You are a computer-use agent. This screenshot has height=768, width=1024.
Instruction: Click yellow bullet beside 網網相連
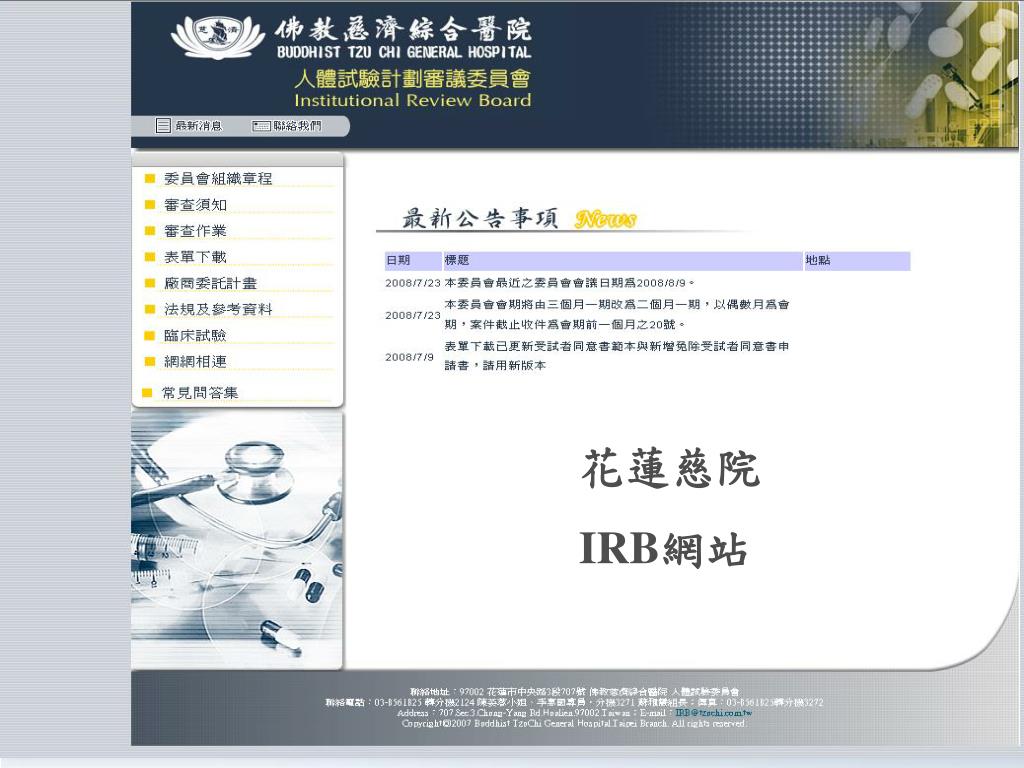coord(150,361)
